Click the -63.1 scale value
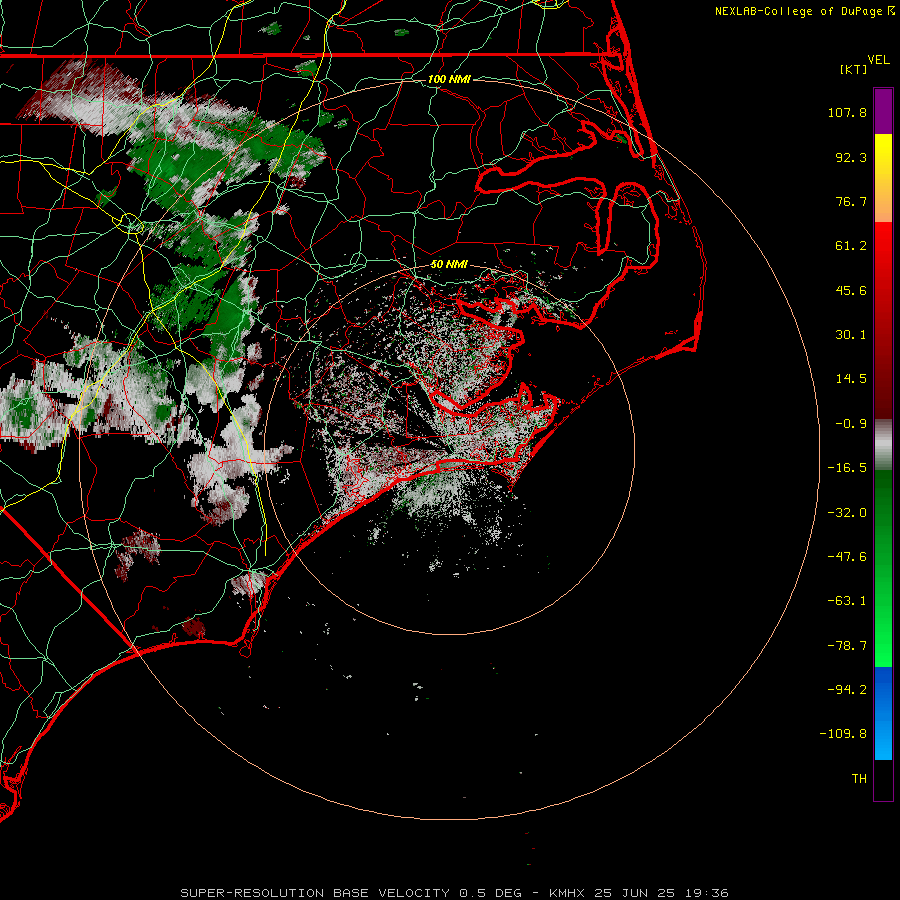The height and width of the screenshot is (900, 900). pos(847,601)
